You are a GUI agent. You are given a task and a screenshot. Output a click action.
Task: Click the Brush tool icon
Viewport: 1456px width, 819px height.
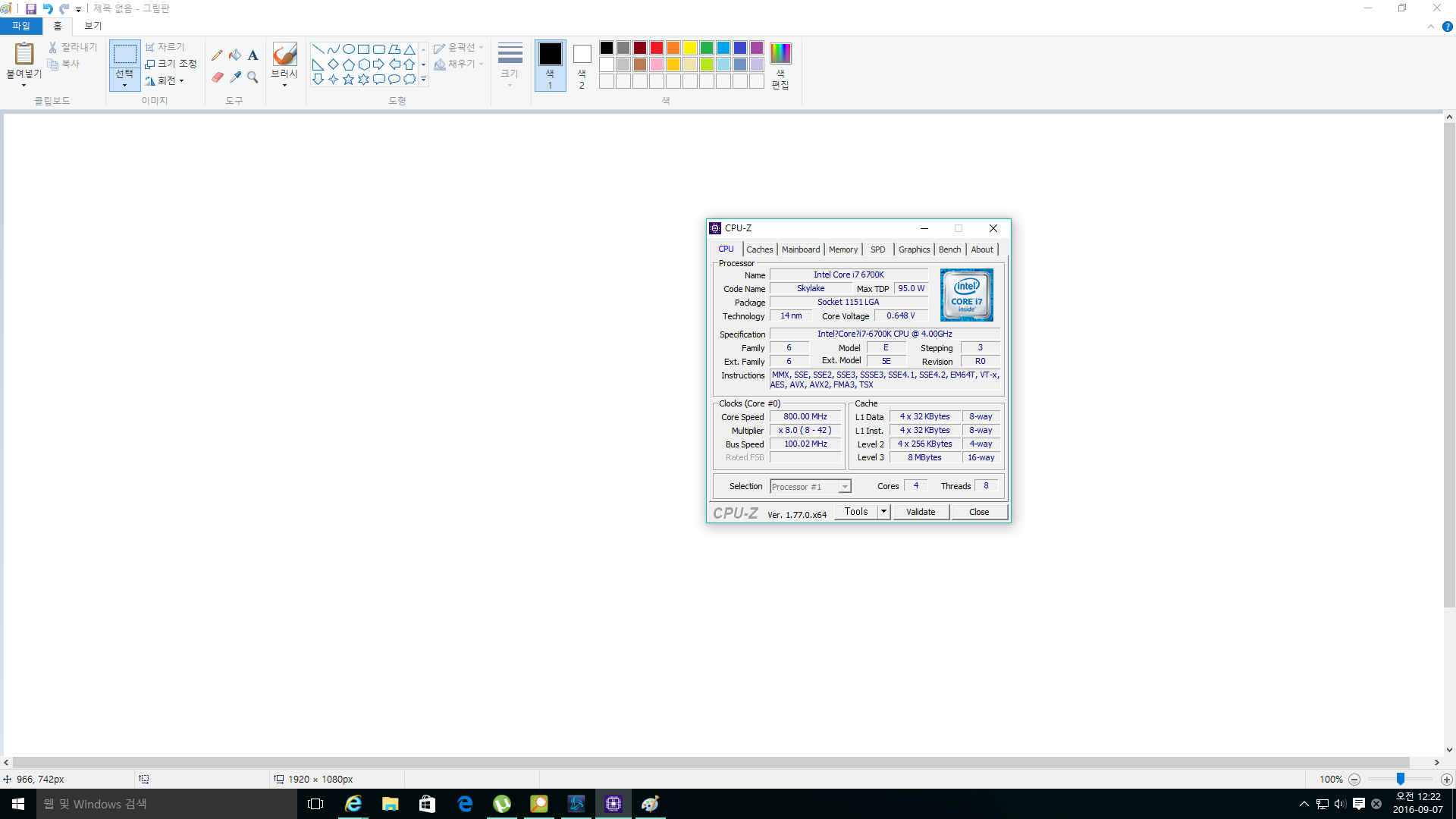(284, 54)
